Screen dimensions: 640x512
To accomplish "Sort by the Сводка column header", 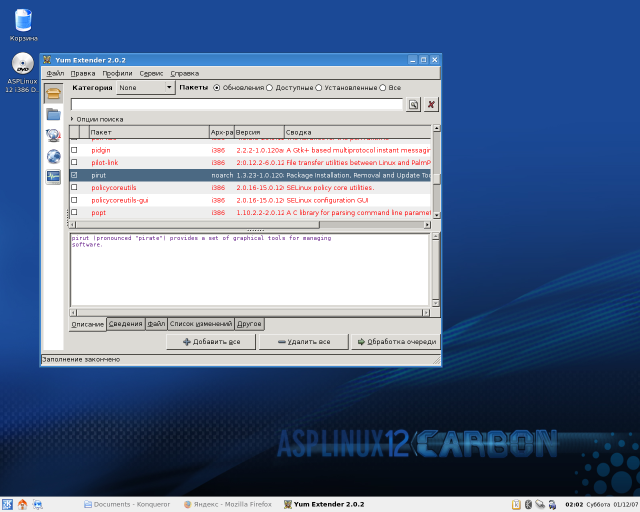I will 357,132.
